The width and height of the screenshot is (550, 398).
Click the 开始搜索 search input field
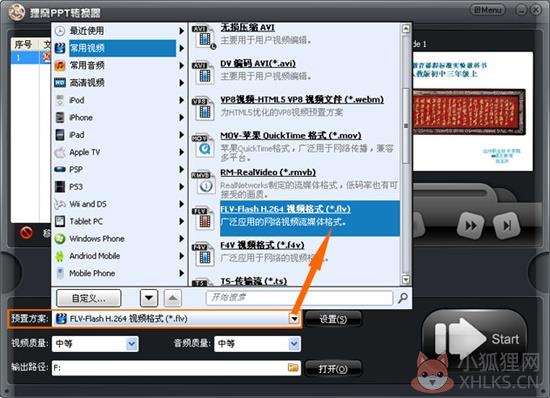tap(300, 298)
